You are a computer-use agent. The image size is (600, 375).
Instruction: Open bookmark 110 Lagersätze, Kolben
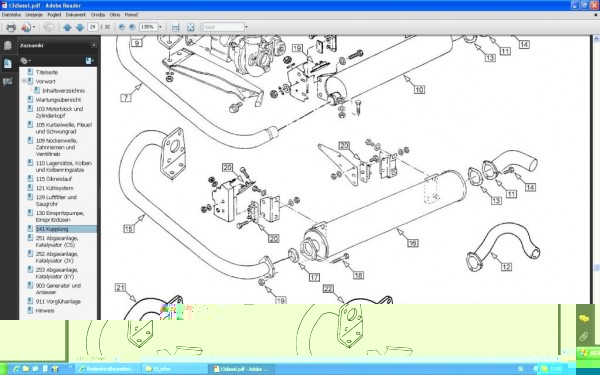[x=64, y=166]
